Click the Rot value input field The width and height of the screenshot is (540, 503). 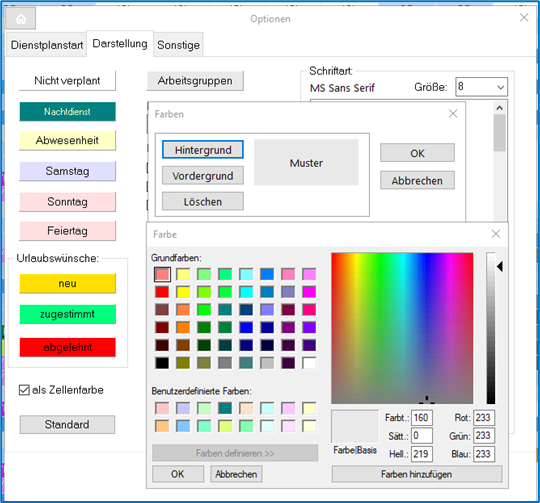click(x=484, y=418)
